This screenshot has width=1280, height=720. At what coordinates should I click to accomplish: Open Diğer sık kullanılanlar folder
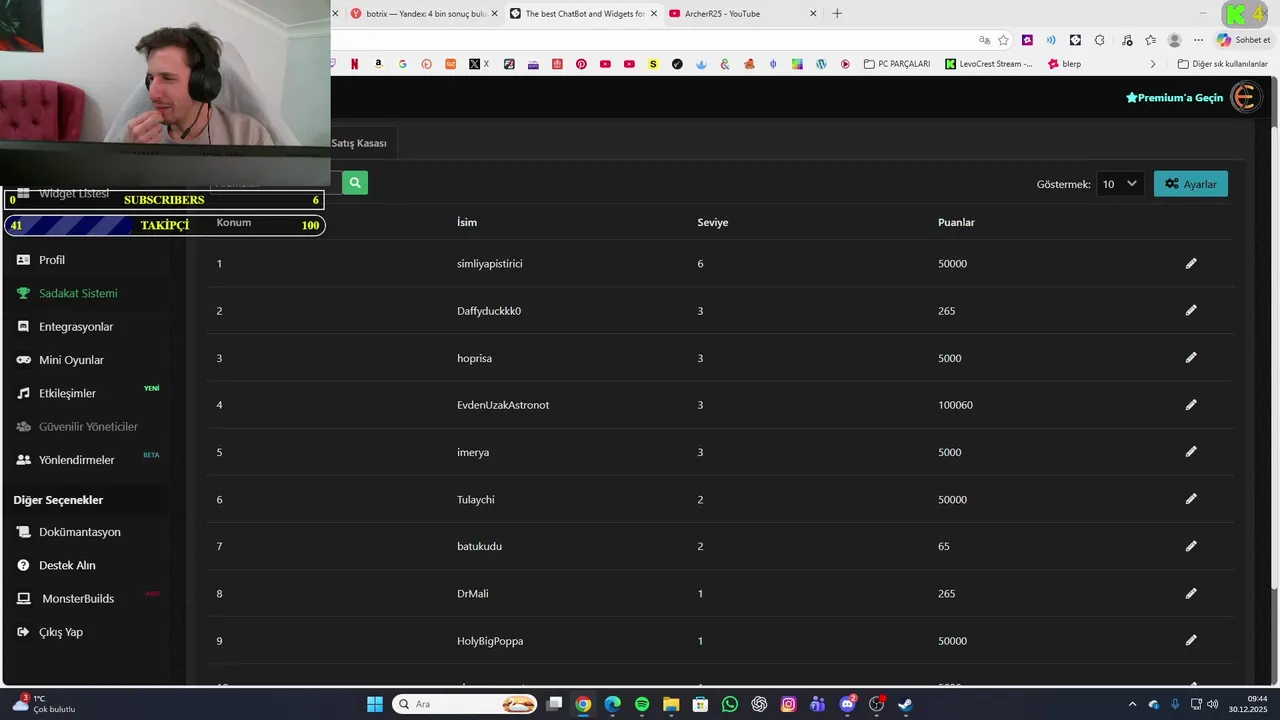coord(1223,64)
